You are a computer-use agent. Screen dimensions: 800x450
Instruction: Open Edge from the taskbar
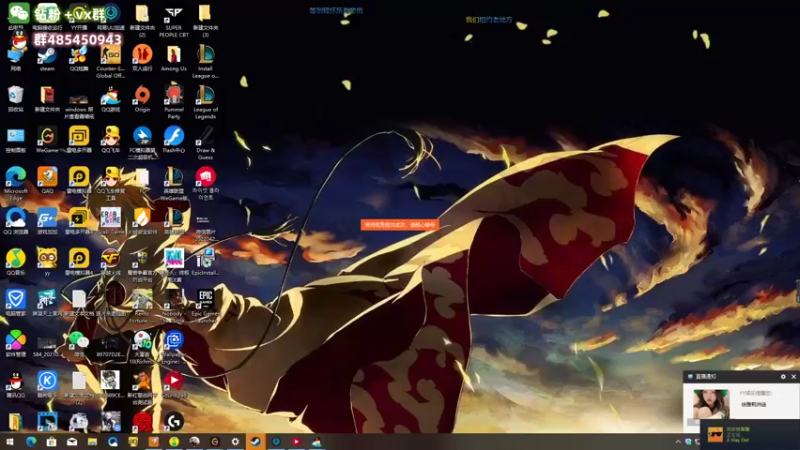pyautogui.click(x=31, y=442)
